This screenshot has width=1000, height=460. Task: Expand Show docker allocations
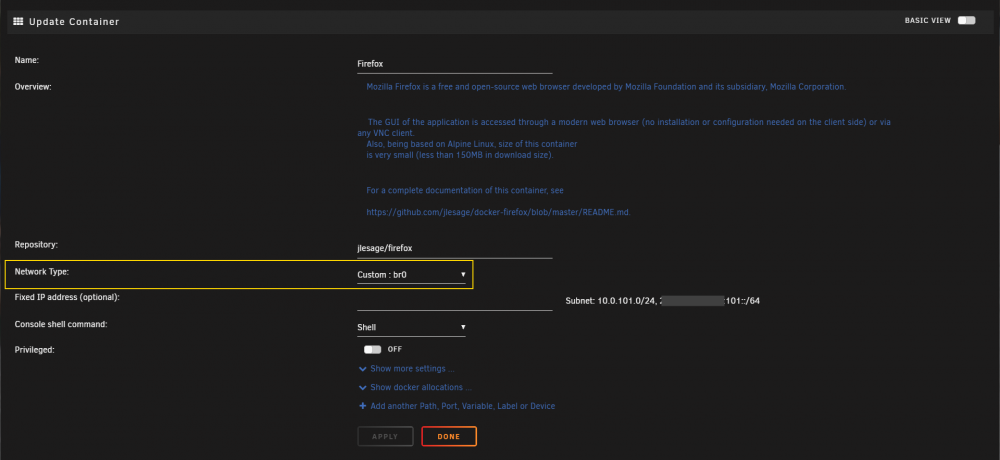pos(421,387)
